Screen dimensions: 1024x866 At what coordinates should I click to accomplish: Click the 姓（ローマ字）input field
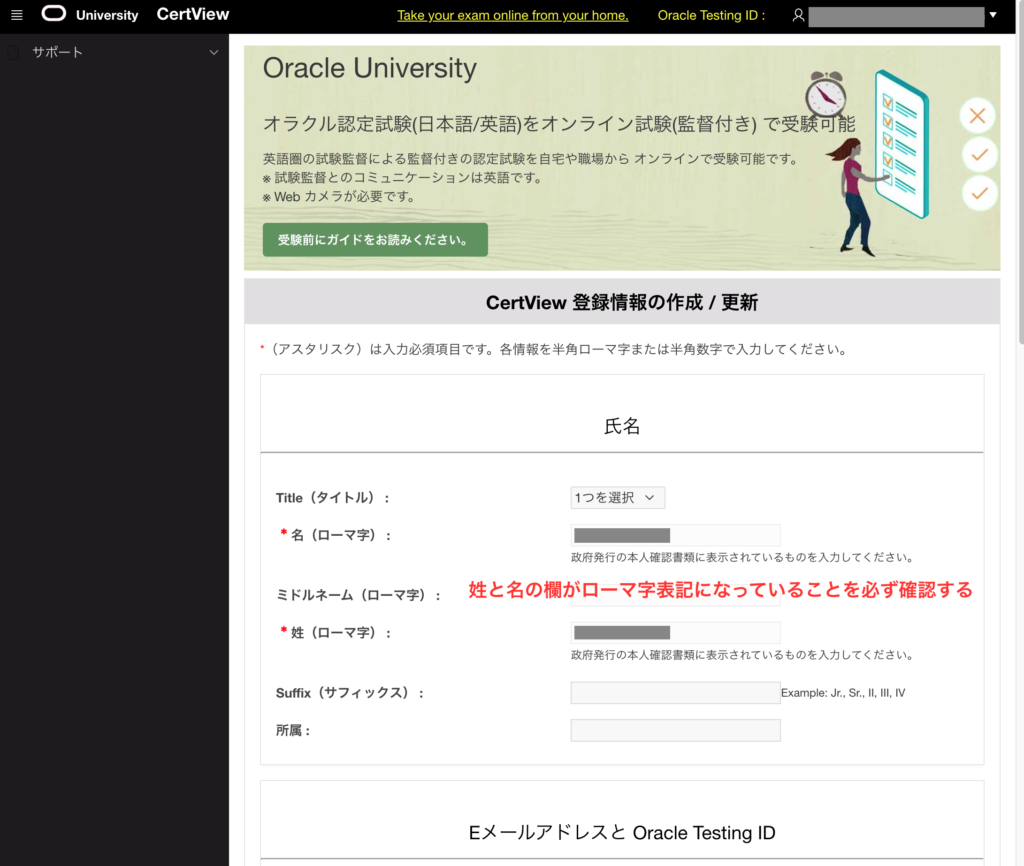tap(675, 632)
